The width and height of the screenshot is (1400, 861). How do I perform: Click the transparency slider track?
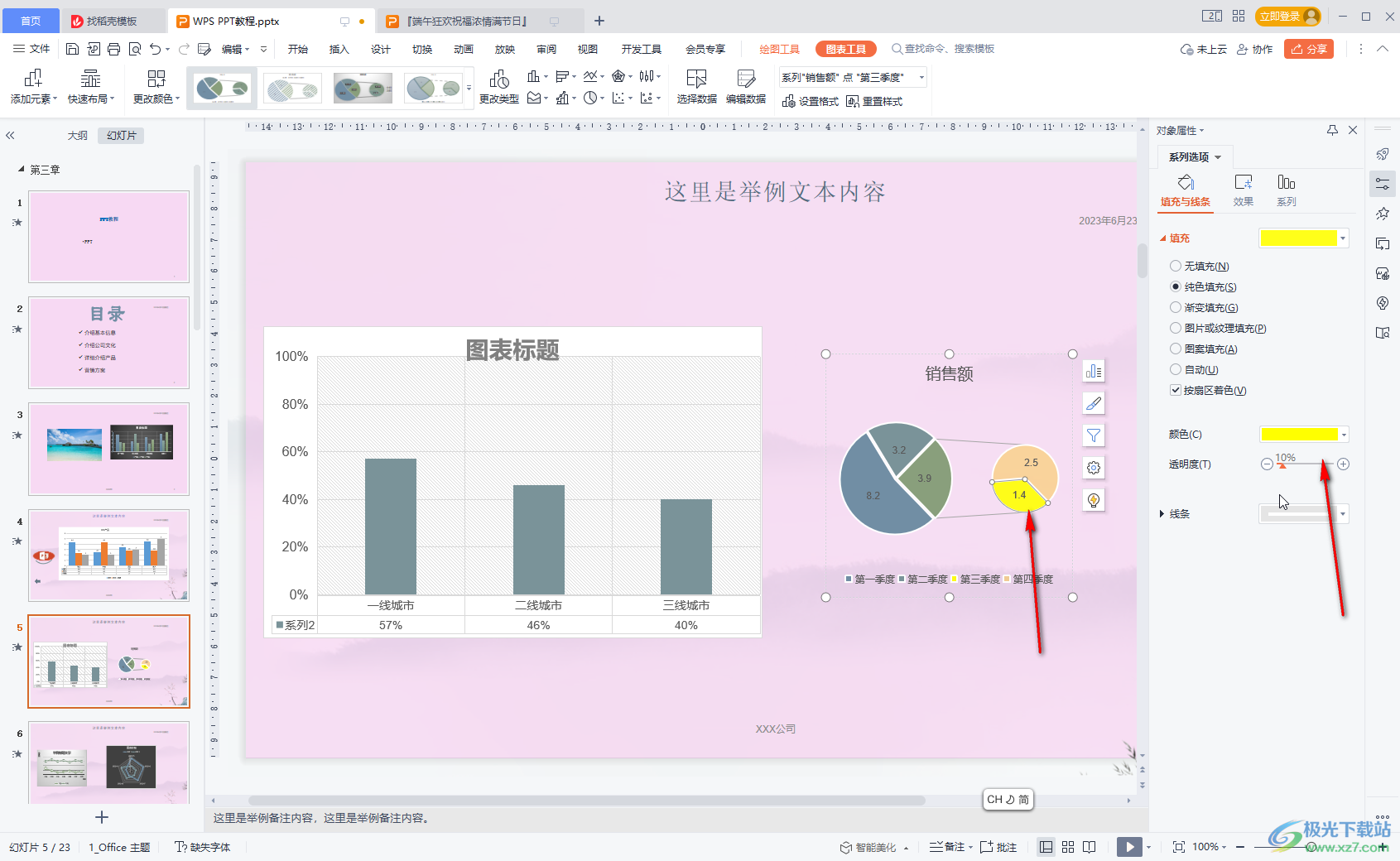tap(1305, 464)
